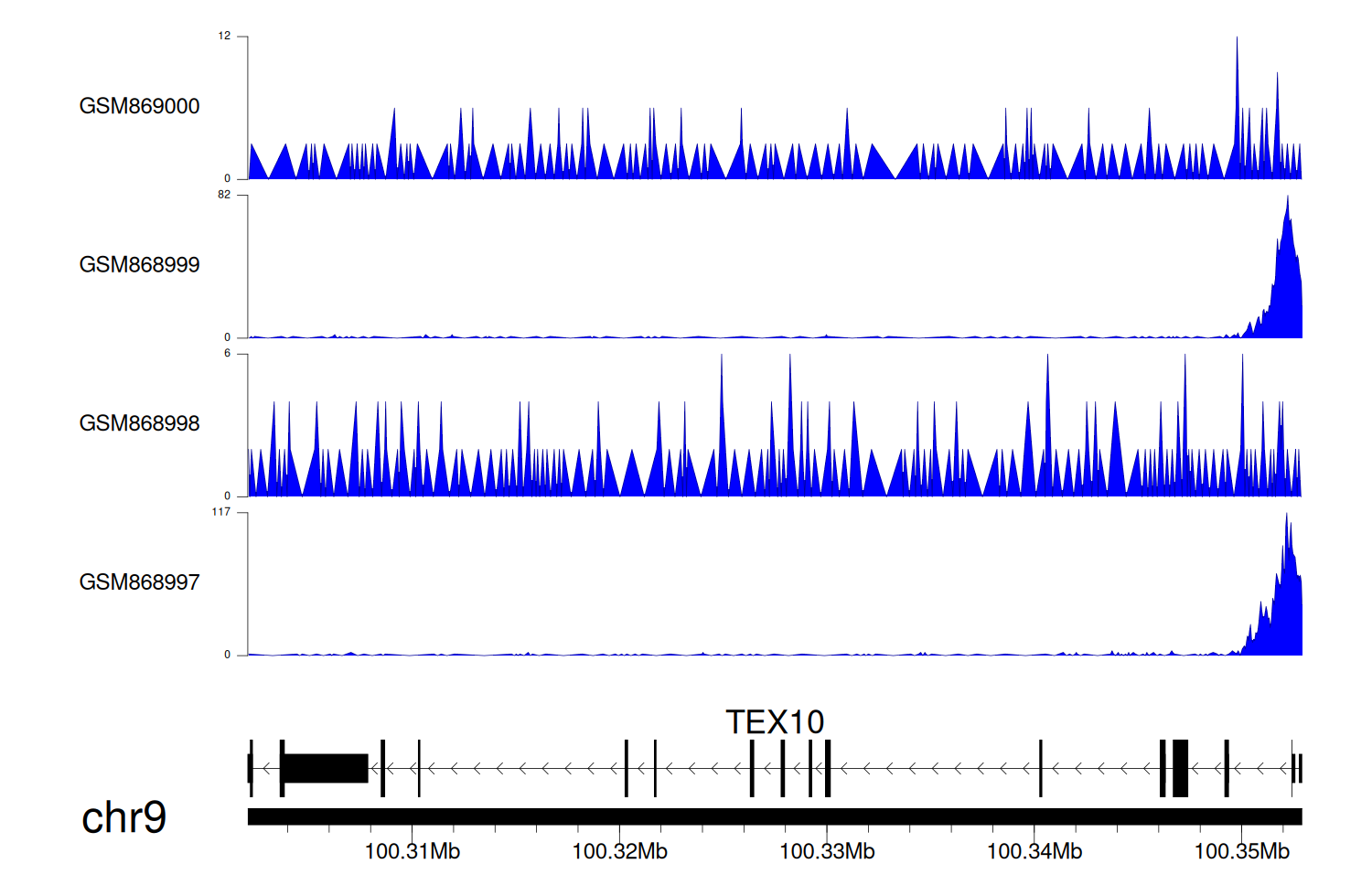Pick the 100.34Mb position label
Image resolution: width=1372 pixels, height=896 pixels.
pos(1034,851)
